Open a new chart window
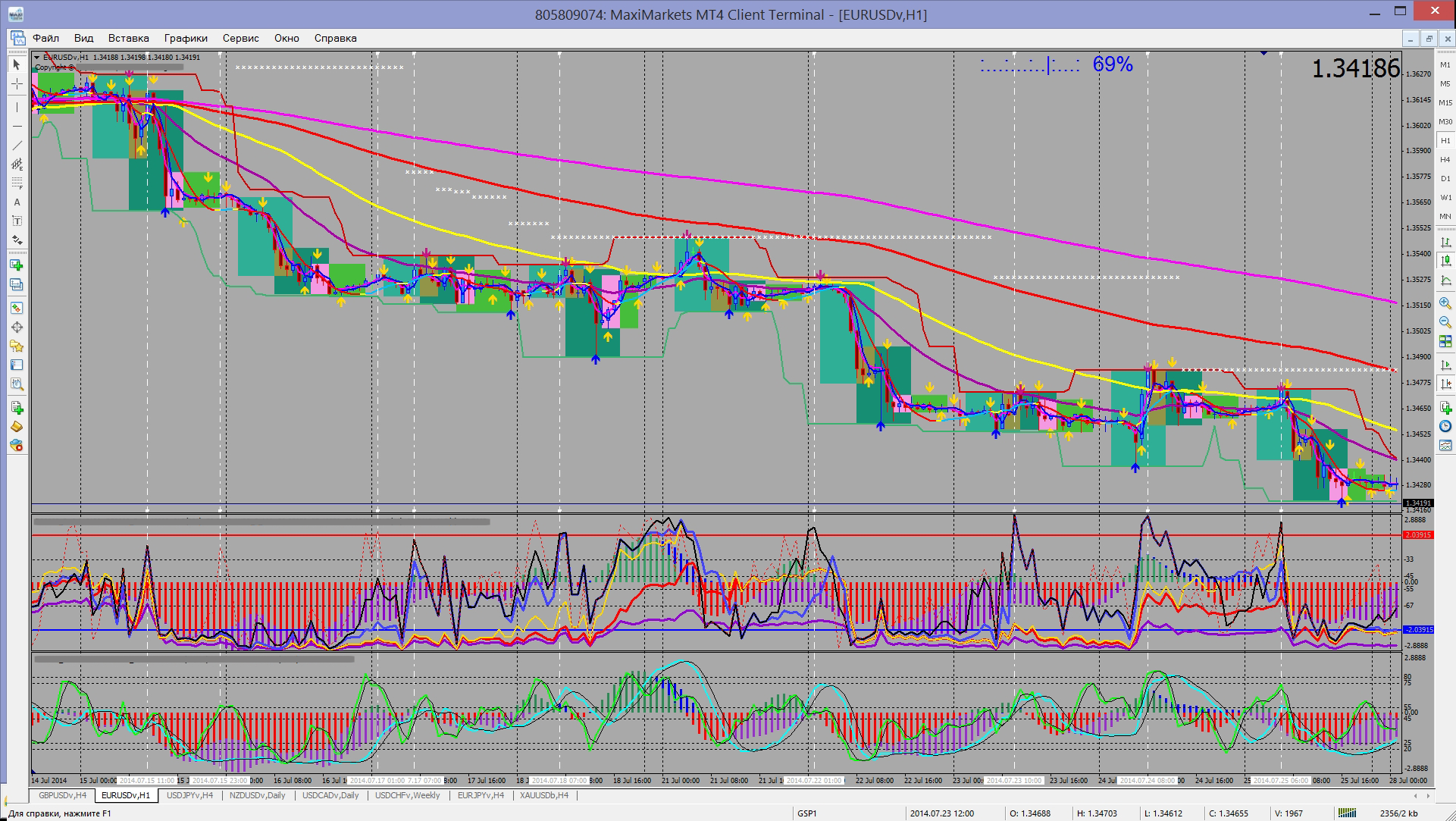1456x821 pixels. tap(17, 265)
